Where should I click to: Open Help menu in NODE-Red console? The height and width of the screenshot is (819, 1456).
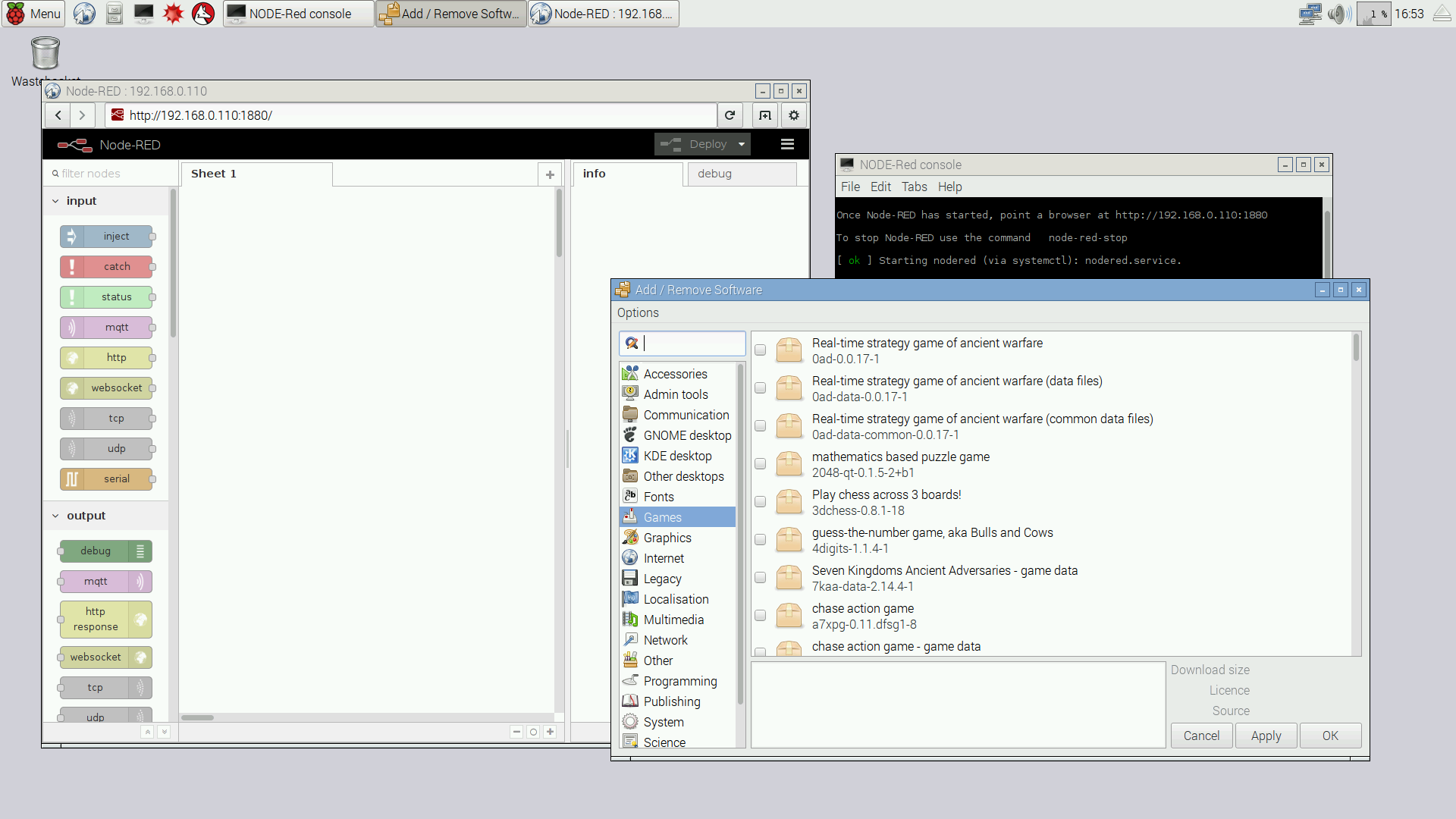[x=949, y=187]
